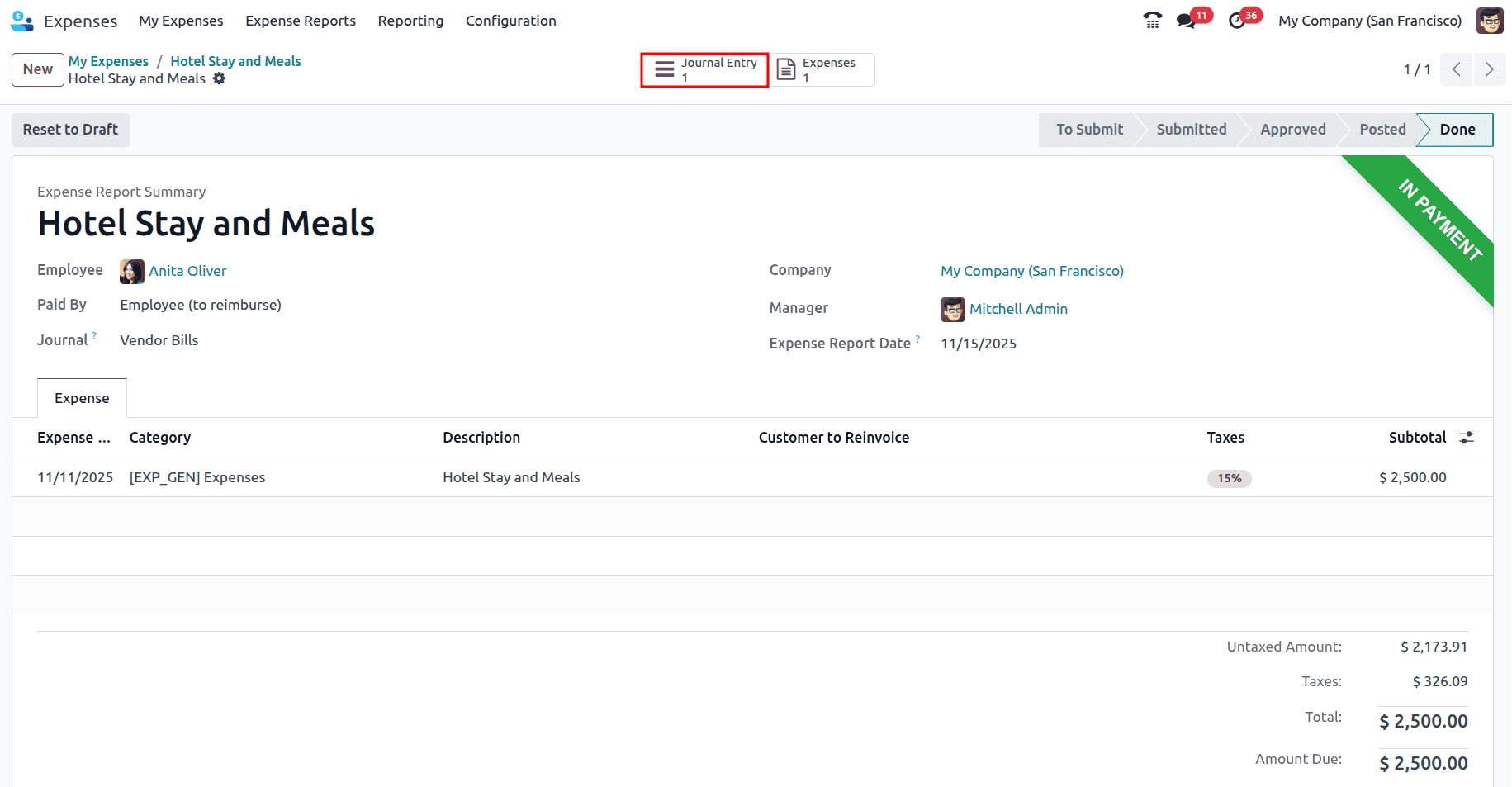Set the report stage to Posted
The height and width of the screenshot is (787, 1512).
(1382, 130)
